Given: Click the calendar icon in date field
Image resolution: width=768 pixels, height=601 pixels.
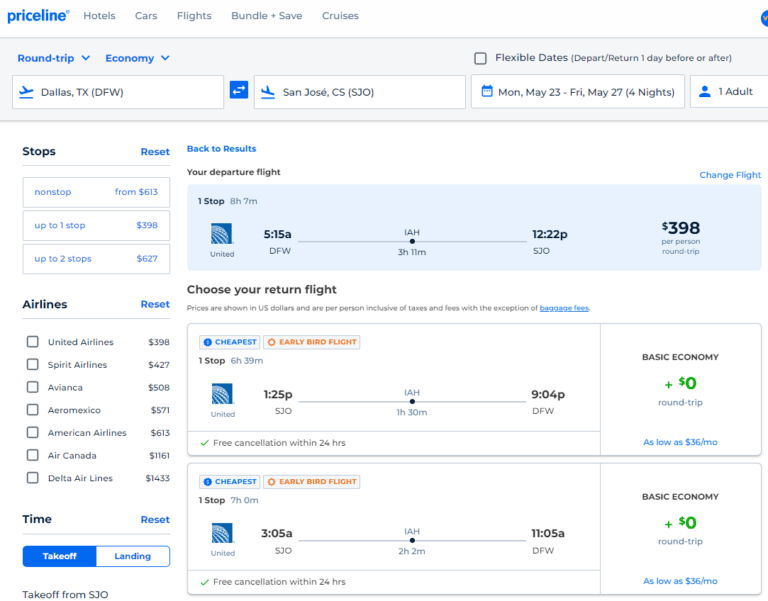Looking at the screenshot, I should (x=487, y=92).
